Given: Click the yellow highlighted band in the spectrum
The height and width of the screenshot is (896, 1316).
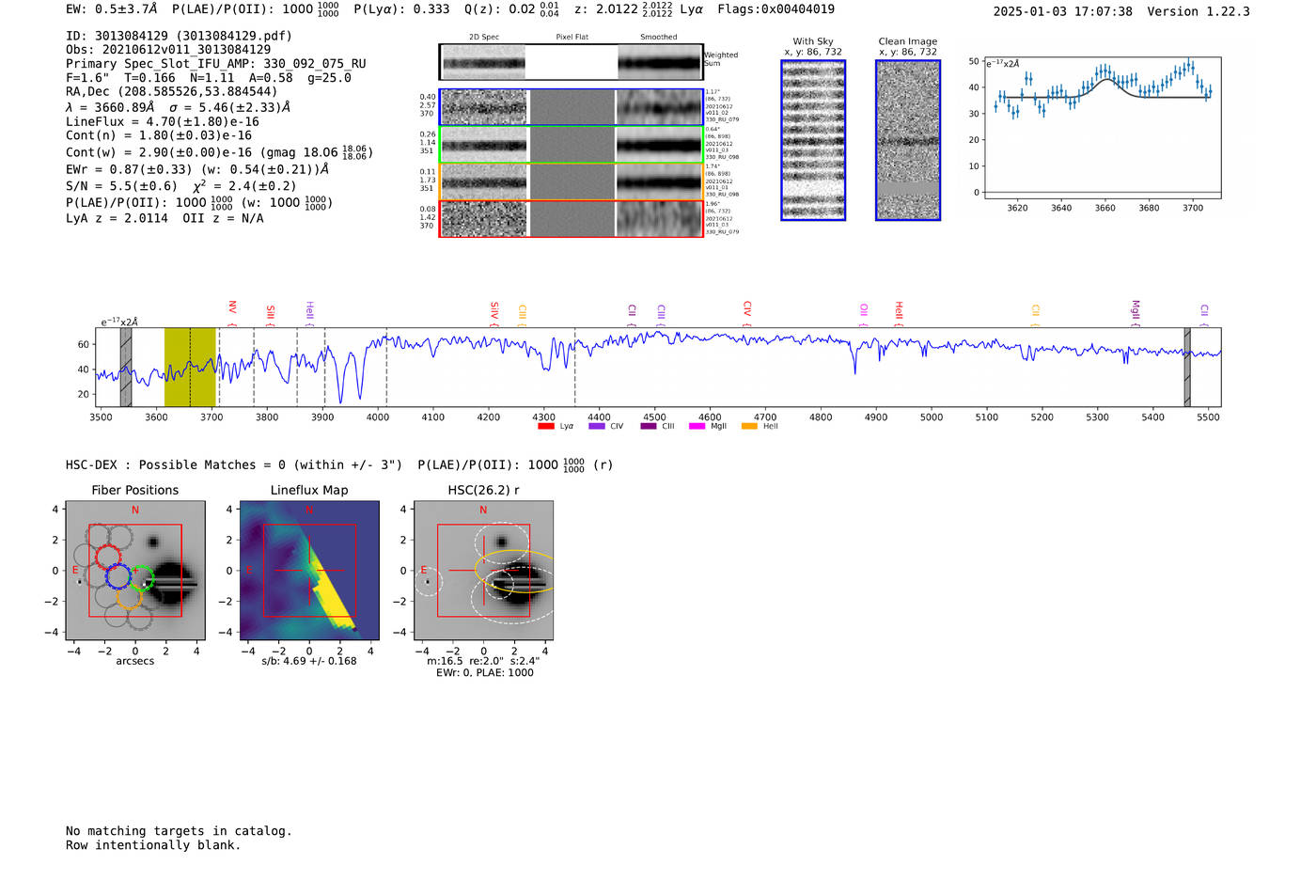Looking at the screenshot, I should pyautogui.click(x=190, y=367).
